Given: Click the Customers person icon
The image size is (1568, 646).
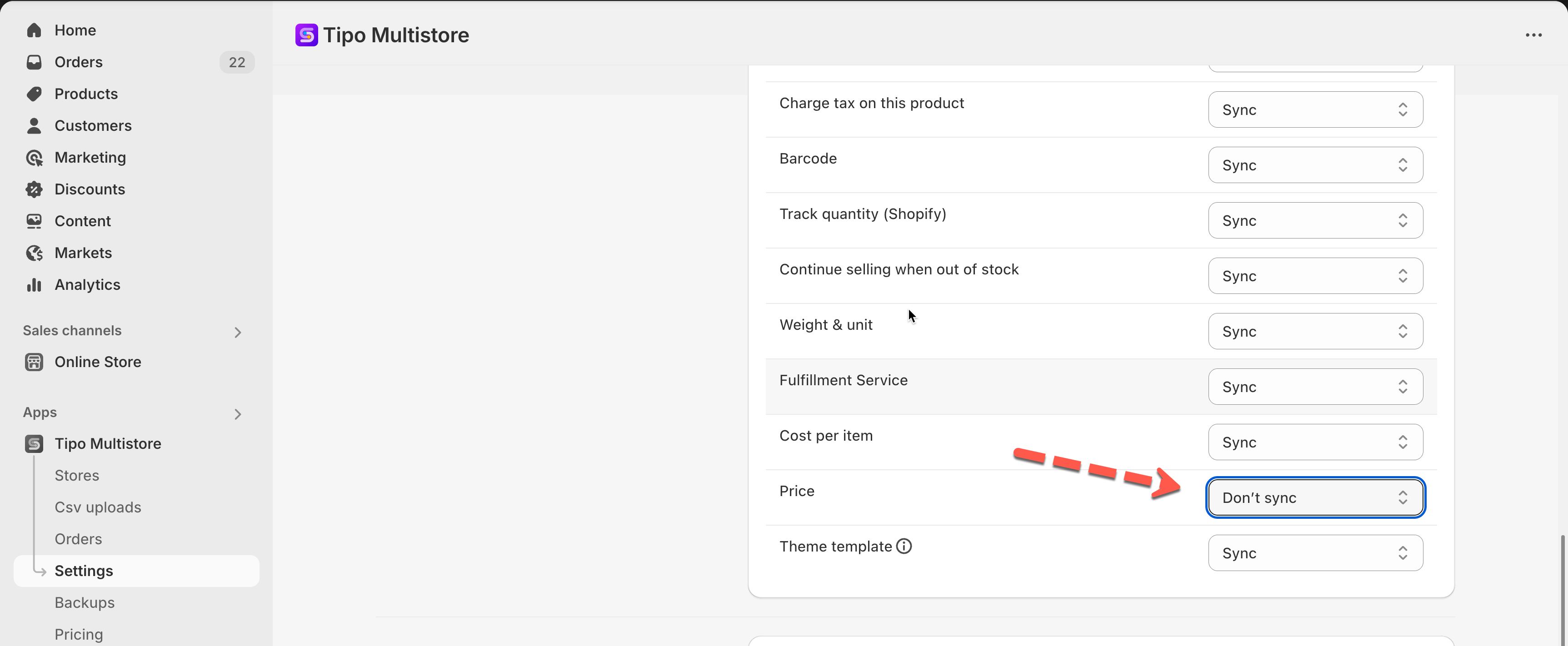Looking at the screenshot, I should tap(34, 126).
